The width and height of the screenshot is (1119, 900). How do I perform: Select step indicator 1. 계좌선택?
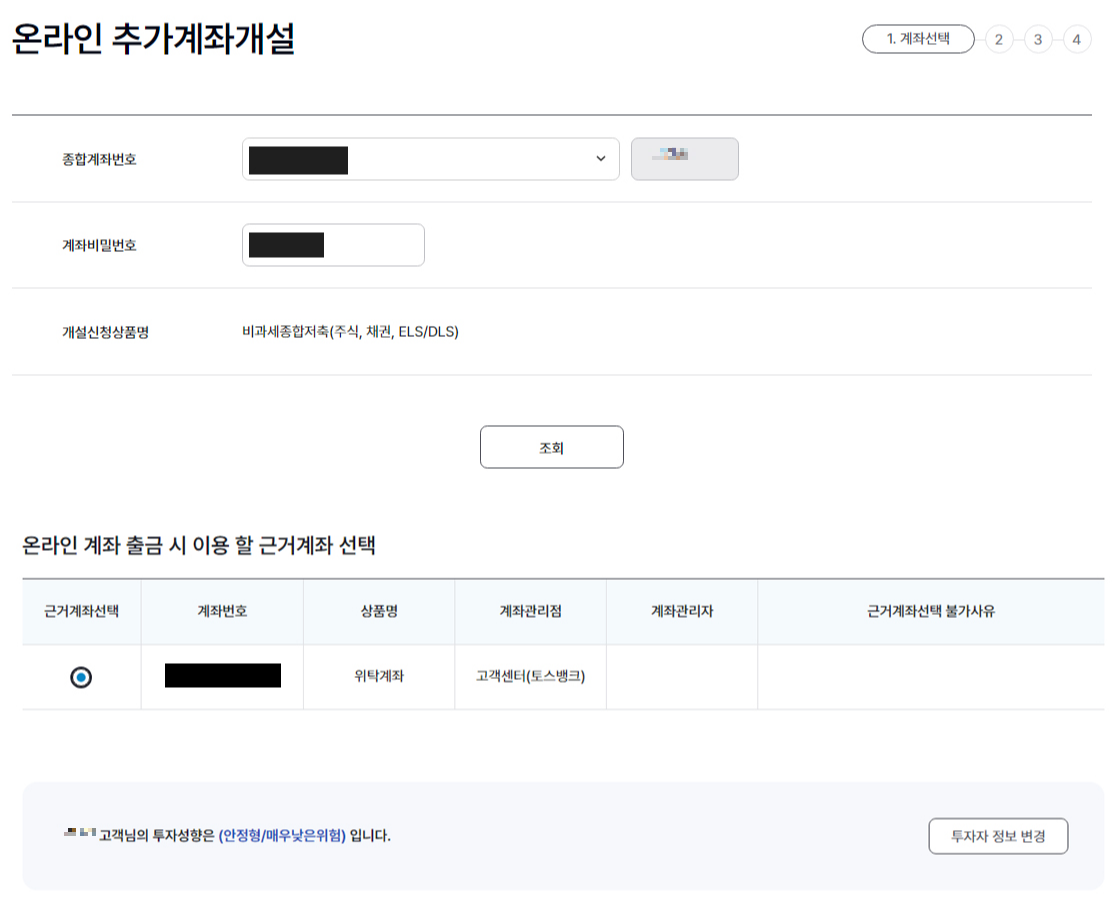click(x=916, y=40)
